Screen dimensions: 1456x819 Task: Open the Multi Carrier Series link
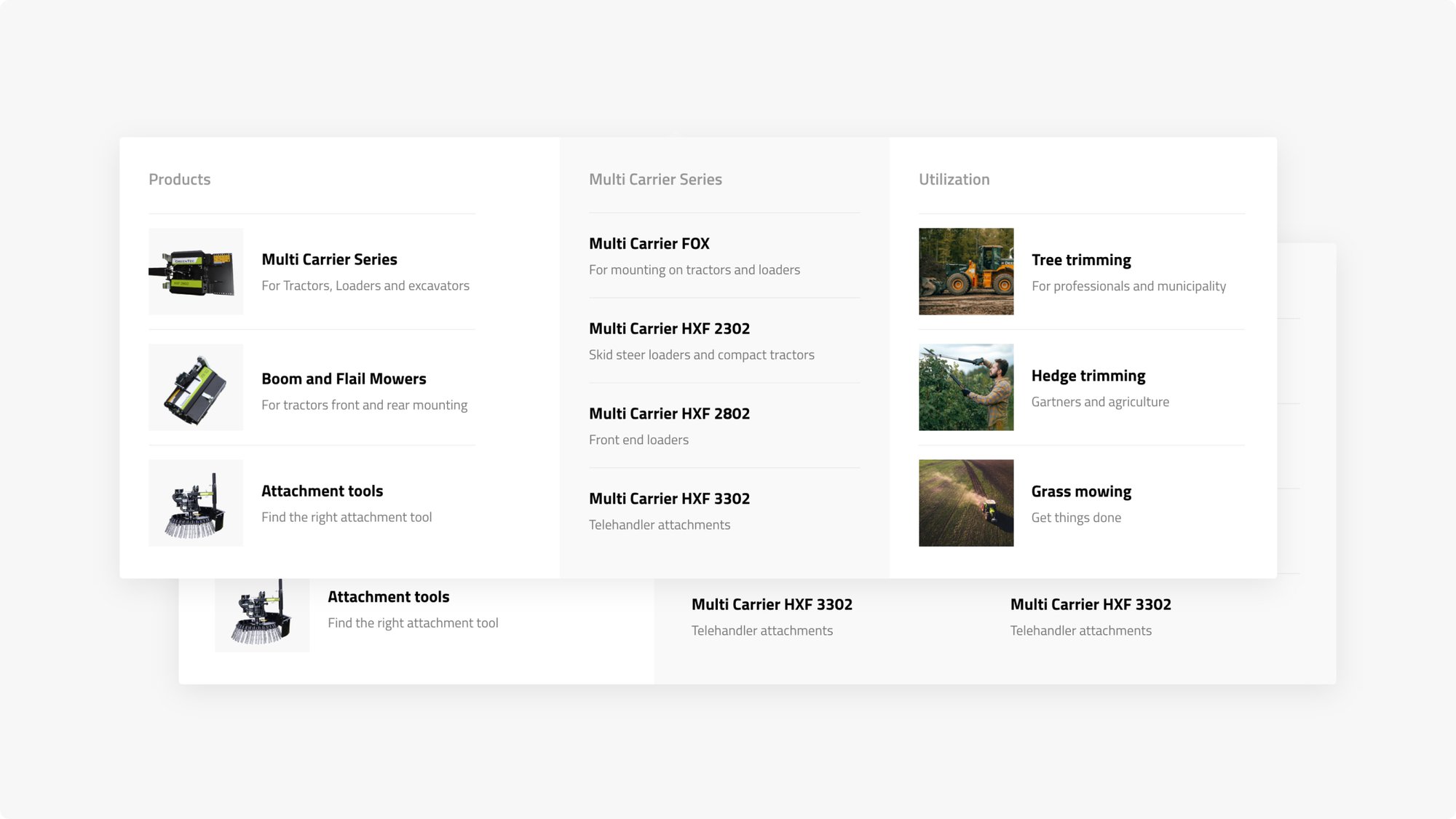[329, 260]
